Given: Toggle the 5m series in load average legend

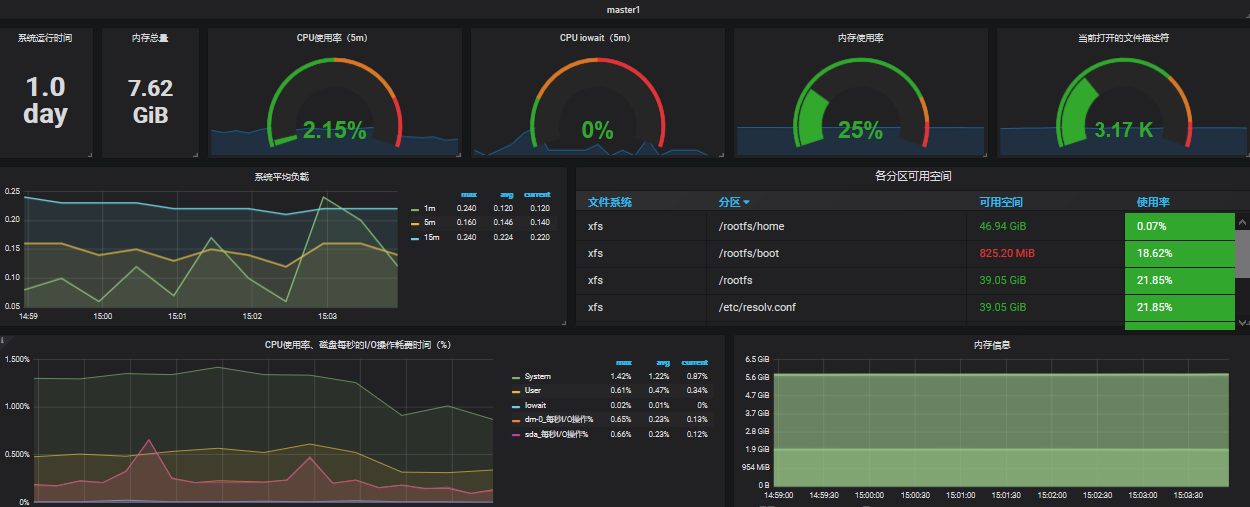Looking at the screenshot, I should (x=430, y=222).
